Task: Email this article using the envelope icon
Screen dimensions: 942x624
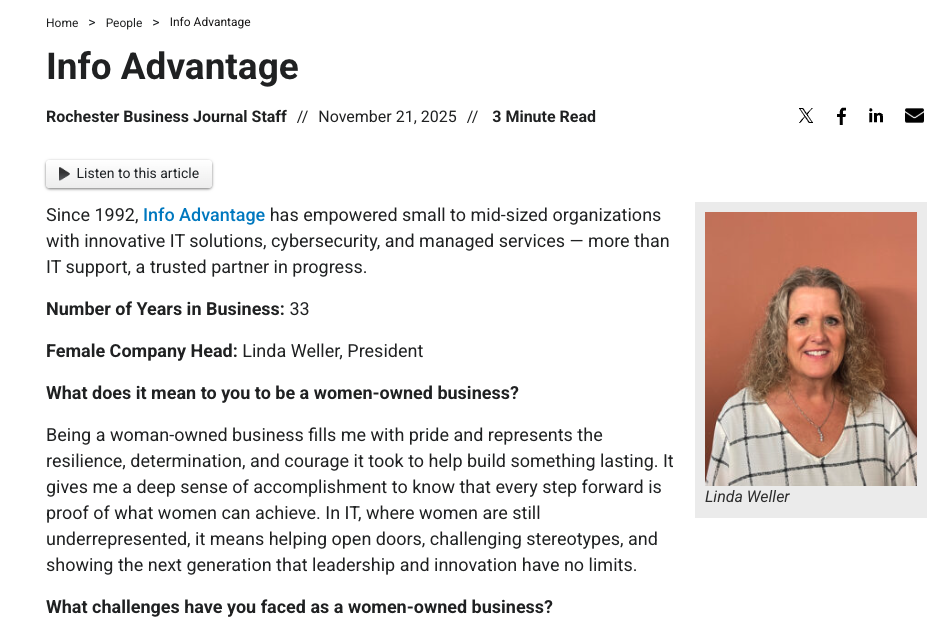Action: (914, 116)
